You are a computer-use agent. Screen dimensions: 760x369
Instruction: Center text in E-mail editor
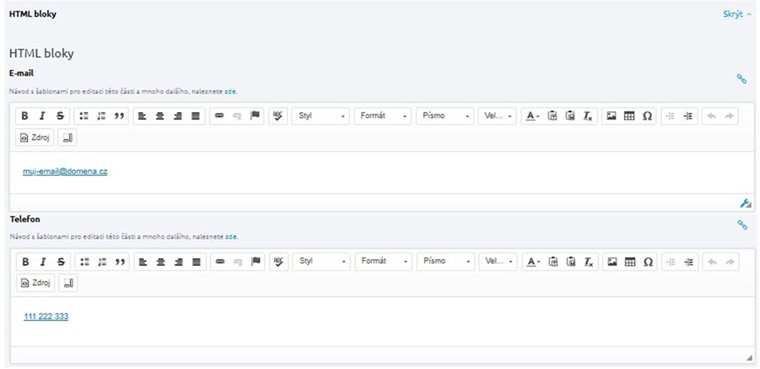[160, 116]
